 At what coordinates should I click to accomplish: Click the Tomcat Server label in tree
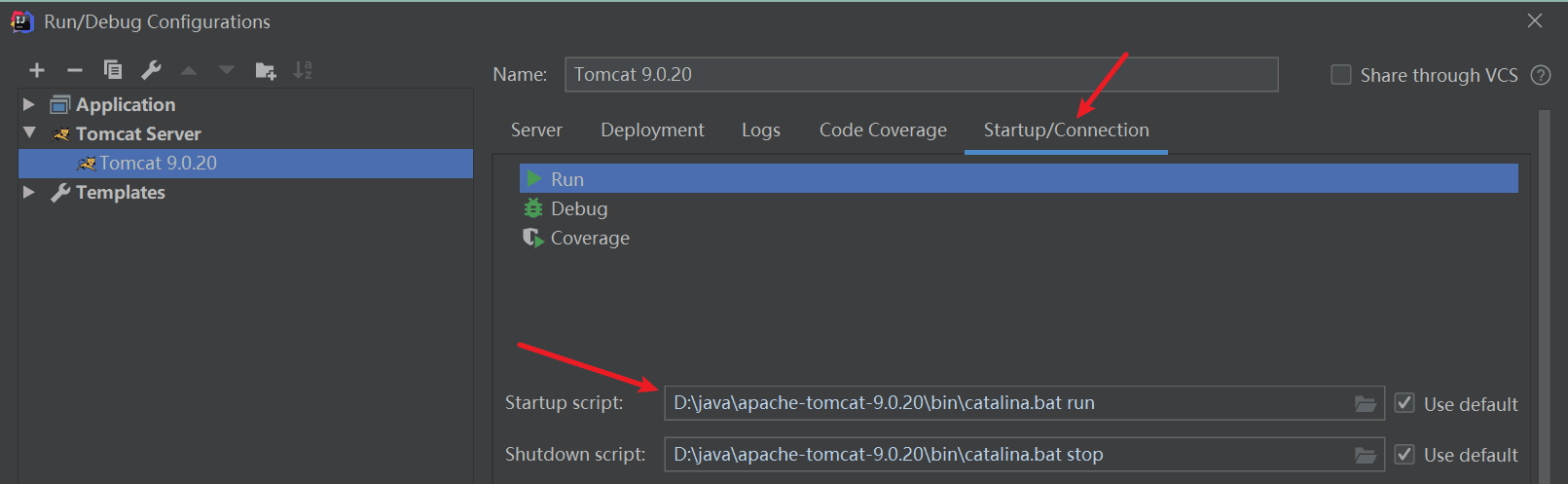click(138, 134)
